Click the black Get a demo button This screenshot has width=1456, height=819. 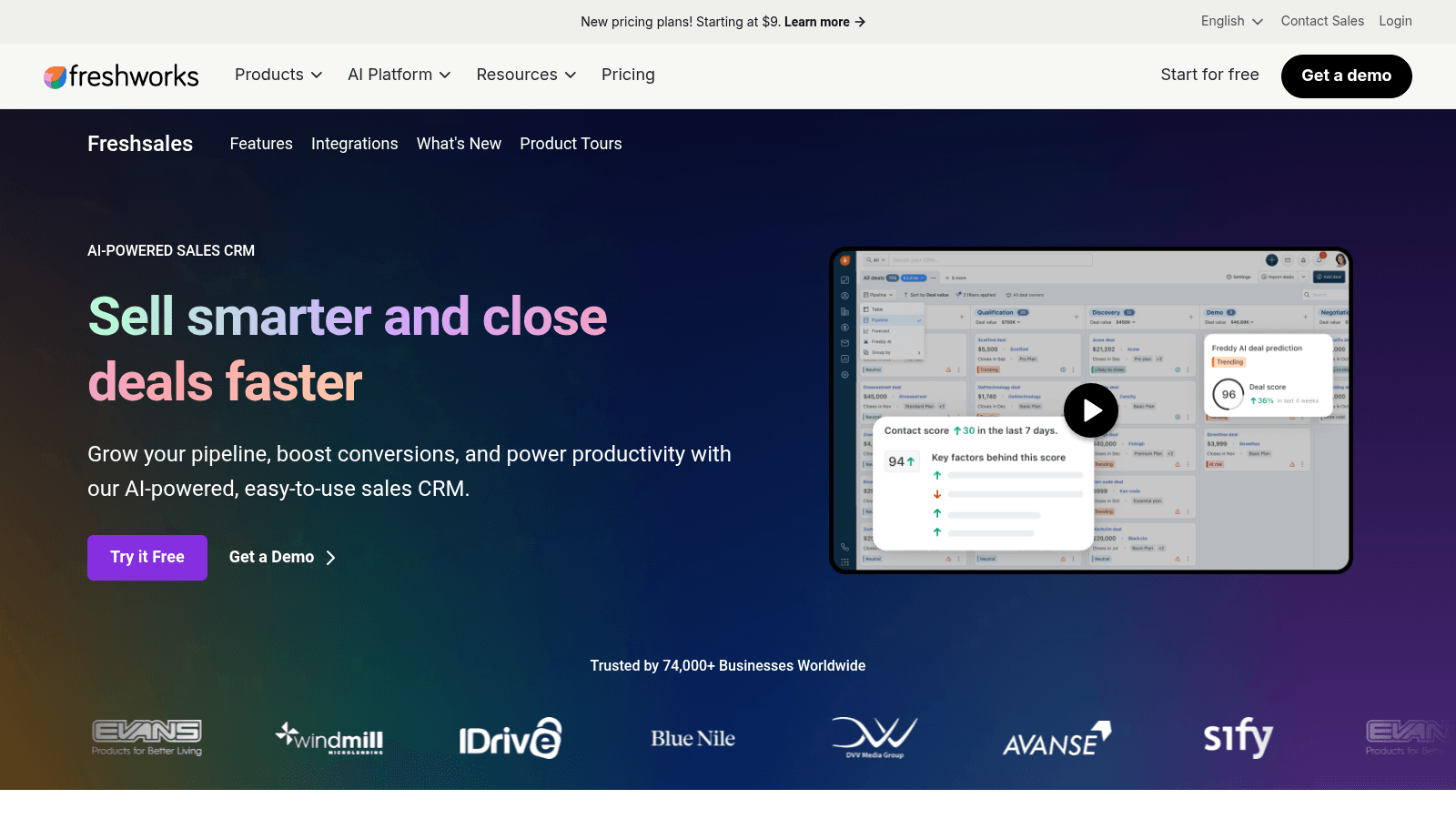[1347, 76]
